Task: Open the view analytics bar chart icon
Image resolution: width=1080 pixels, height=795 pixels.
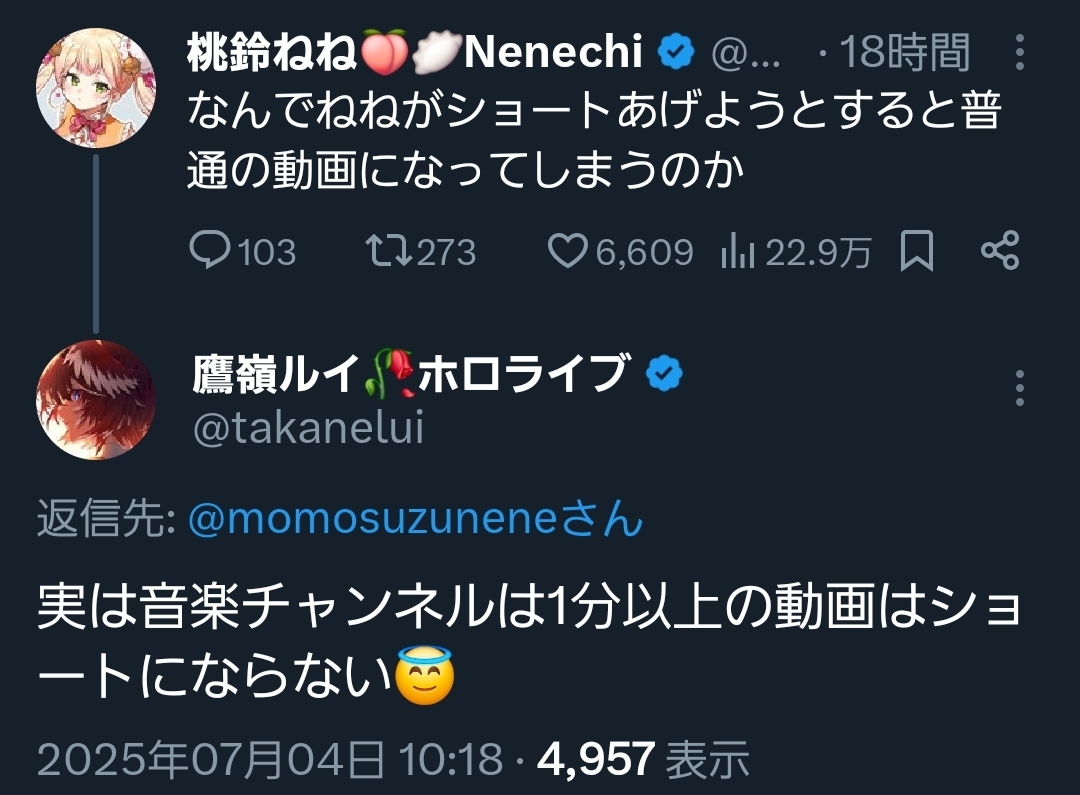Action: (x=738, y=251)
